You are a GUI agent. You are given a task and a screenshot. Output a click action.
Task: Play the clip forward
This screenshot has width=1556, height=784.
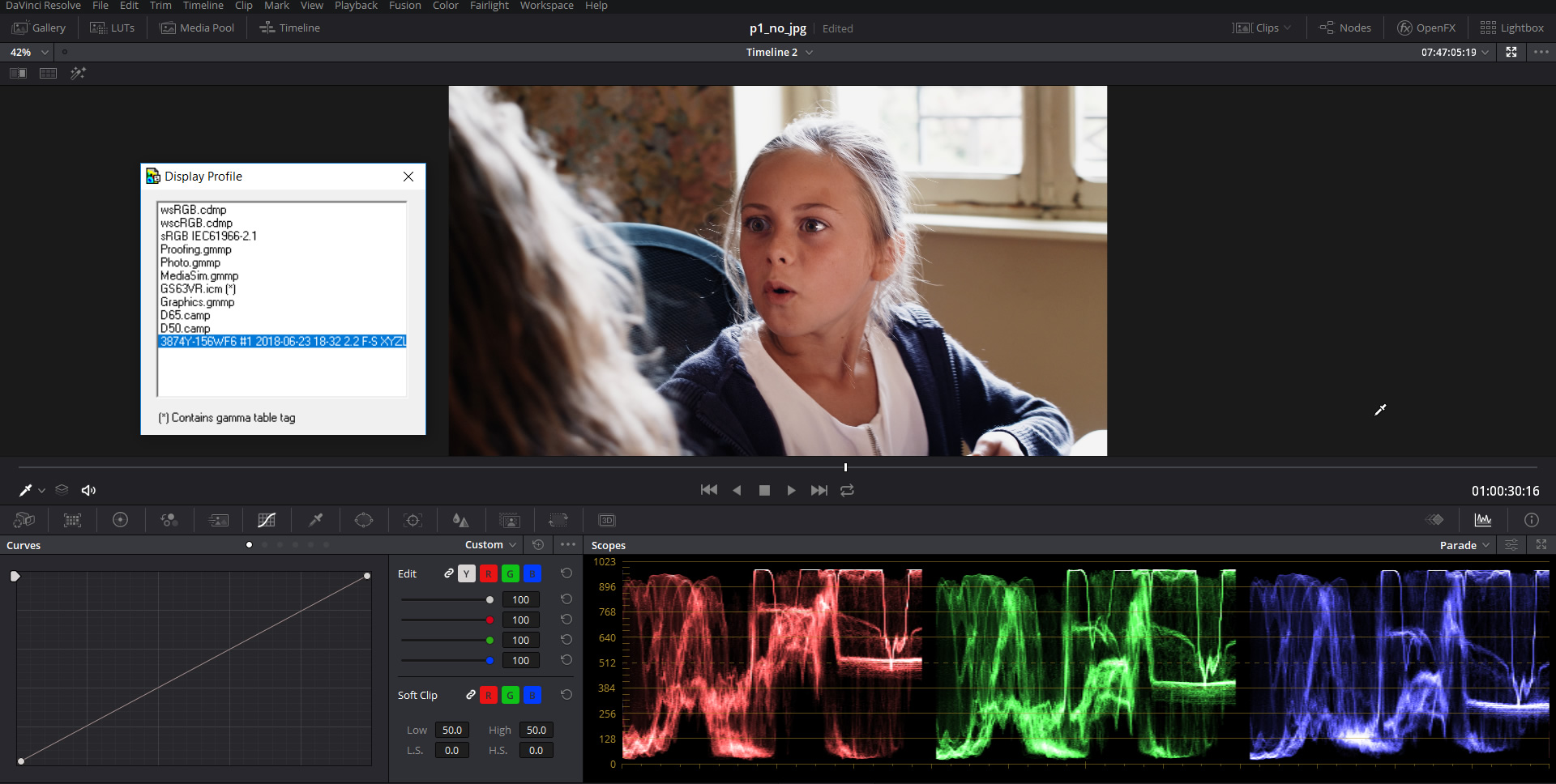tap(791, 490)
